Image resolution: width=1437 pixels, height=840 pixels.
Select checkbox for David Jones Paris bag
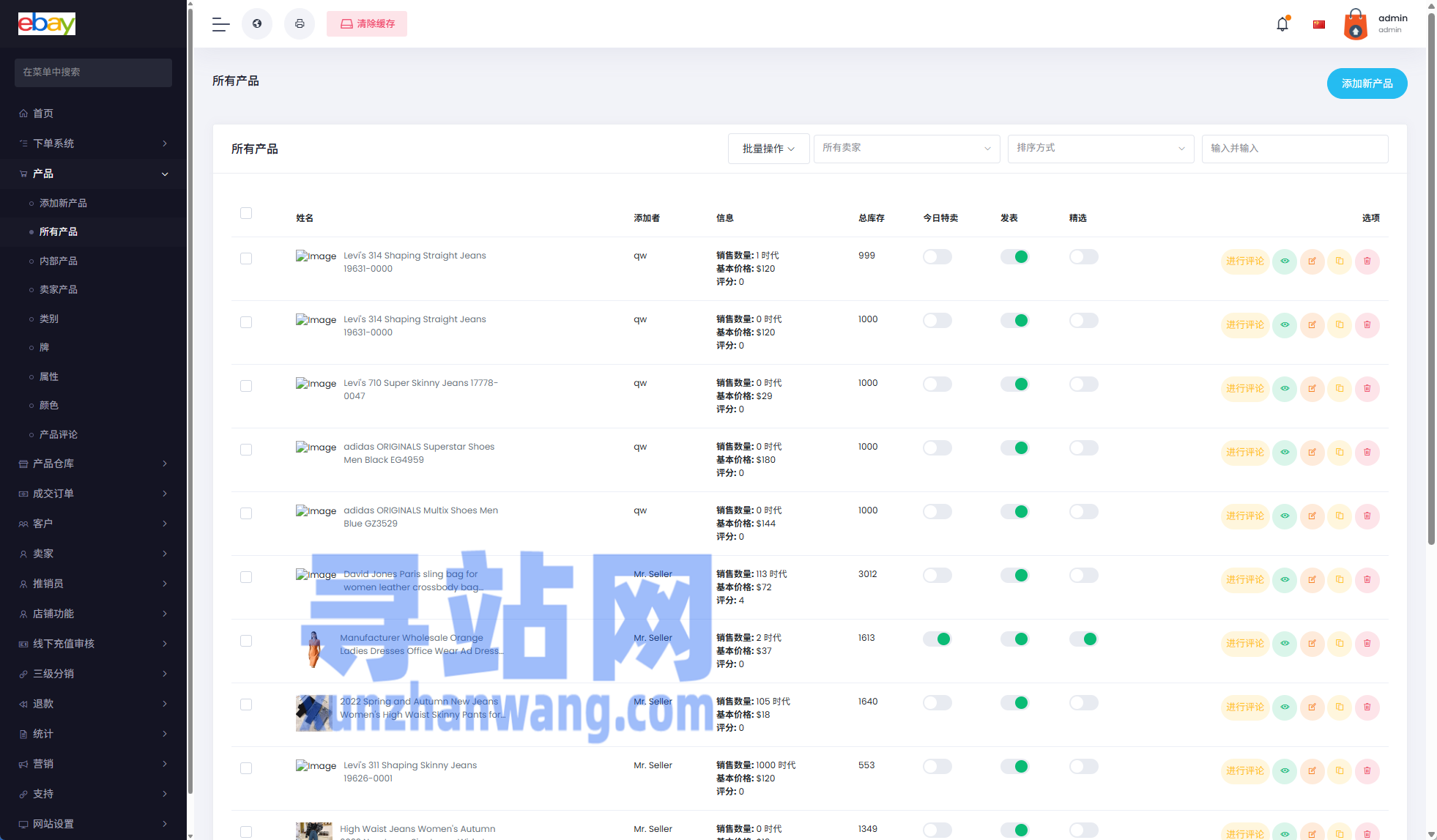coord(246,577)
